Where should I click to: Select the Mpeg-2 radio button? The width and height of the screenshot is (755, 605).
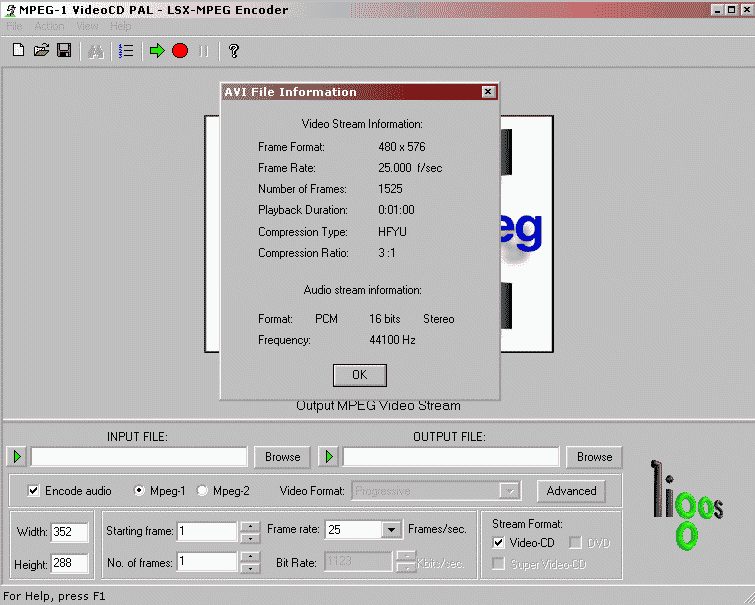click(202, 491)
